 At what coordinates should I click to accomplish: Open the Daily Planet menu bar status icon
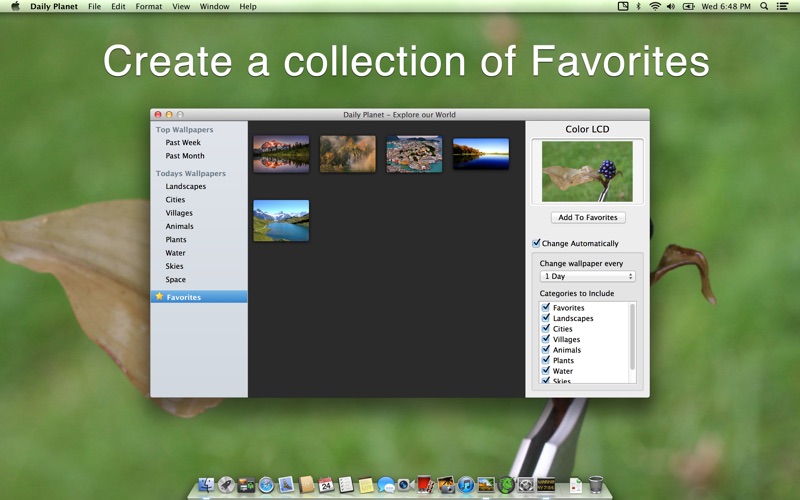pyautogui.click(x=622, y=6)
